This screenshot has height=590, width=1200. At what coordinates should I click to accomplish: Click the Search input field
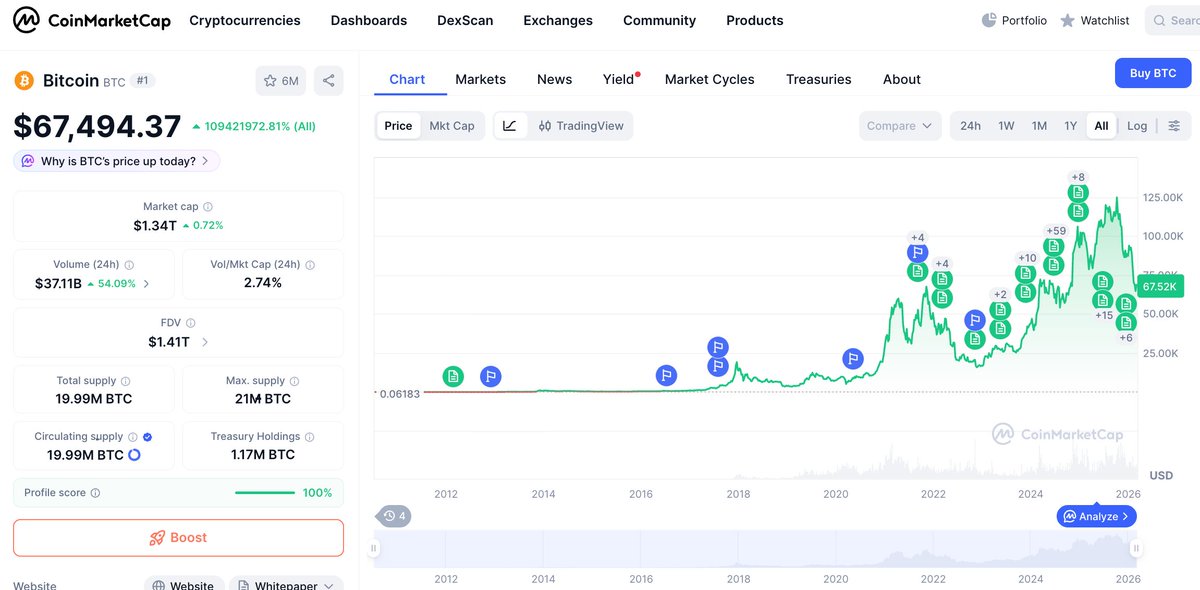point(1172,20)
